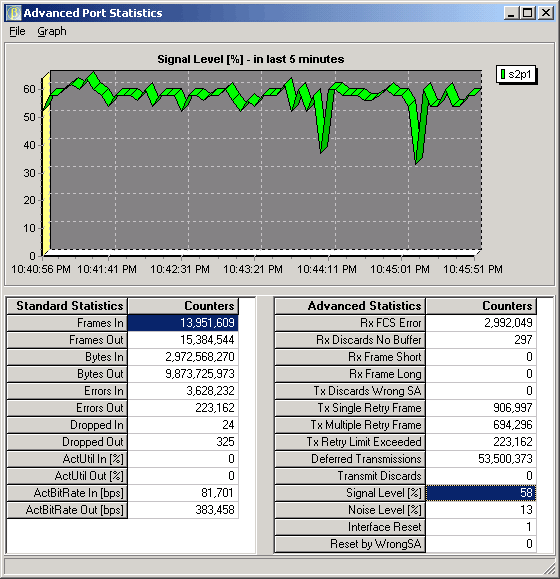Click the Deferred Transmissions row label
Viewport: 560px width, 579px height.
pyautogui.click(x=350, y=459)
